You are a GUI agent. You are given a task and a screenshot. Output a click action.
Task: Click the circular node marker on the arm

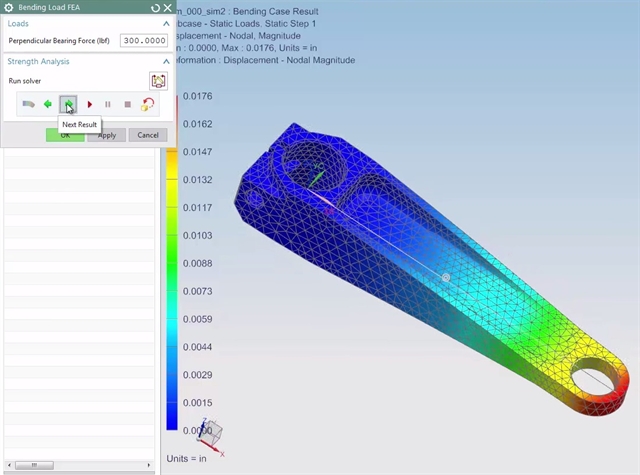coord(446,278)
